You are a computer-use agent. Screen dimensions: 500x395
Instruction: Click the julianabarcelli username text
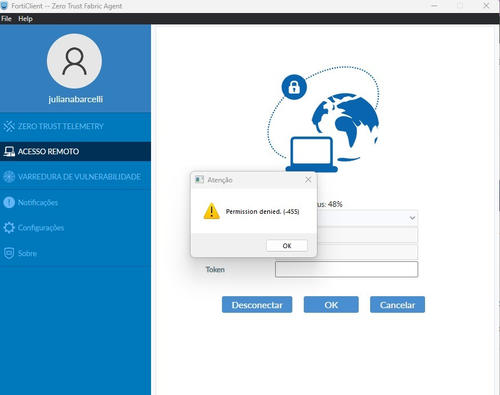75,99
